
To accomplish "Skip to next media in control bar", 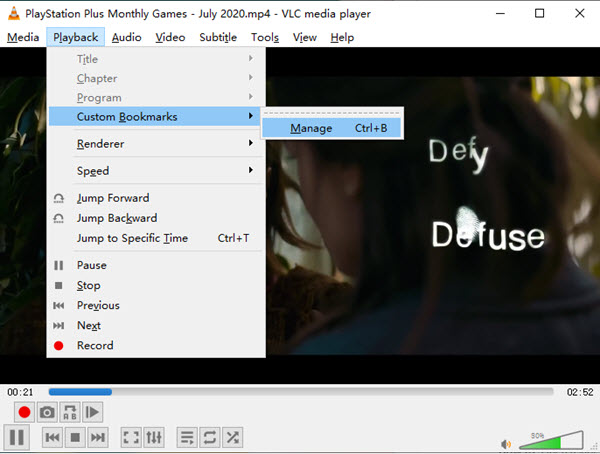I will click(x=98, y=437).
